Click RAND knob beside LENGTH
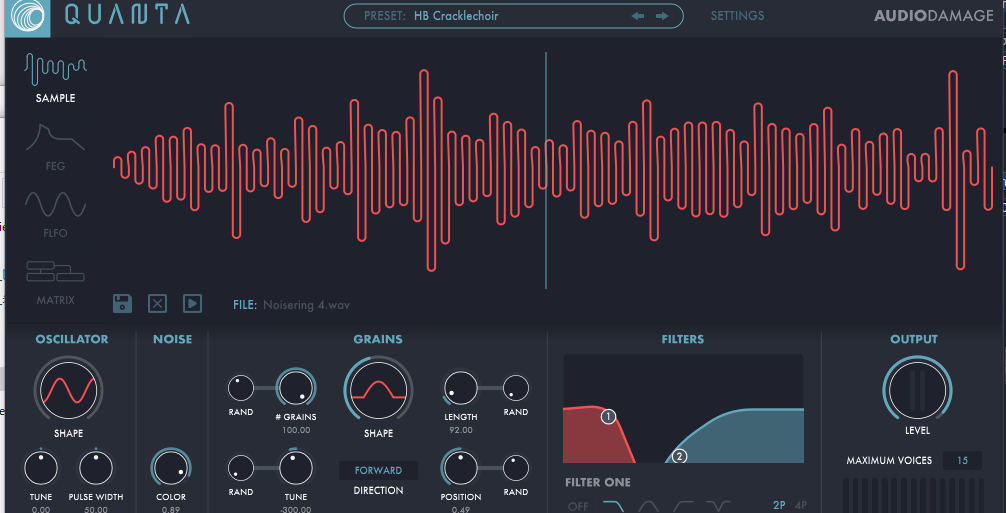Viewport: 1006px width, 513px height. pos(516,388)
